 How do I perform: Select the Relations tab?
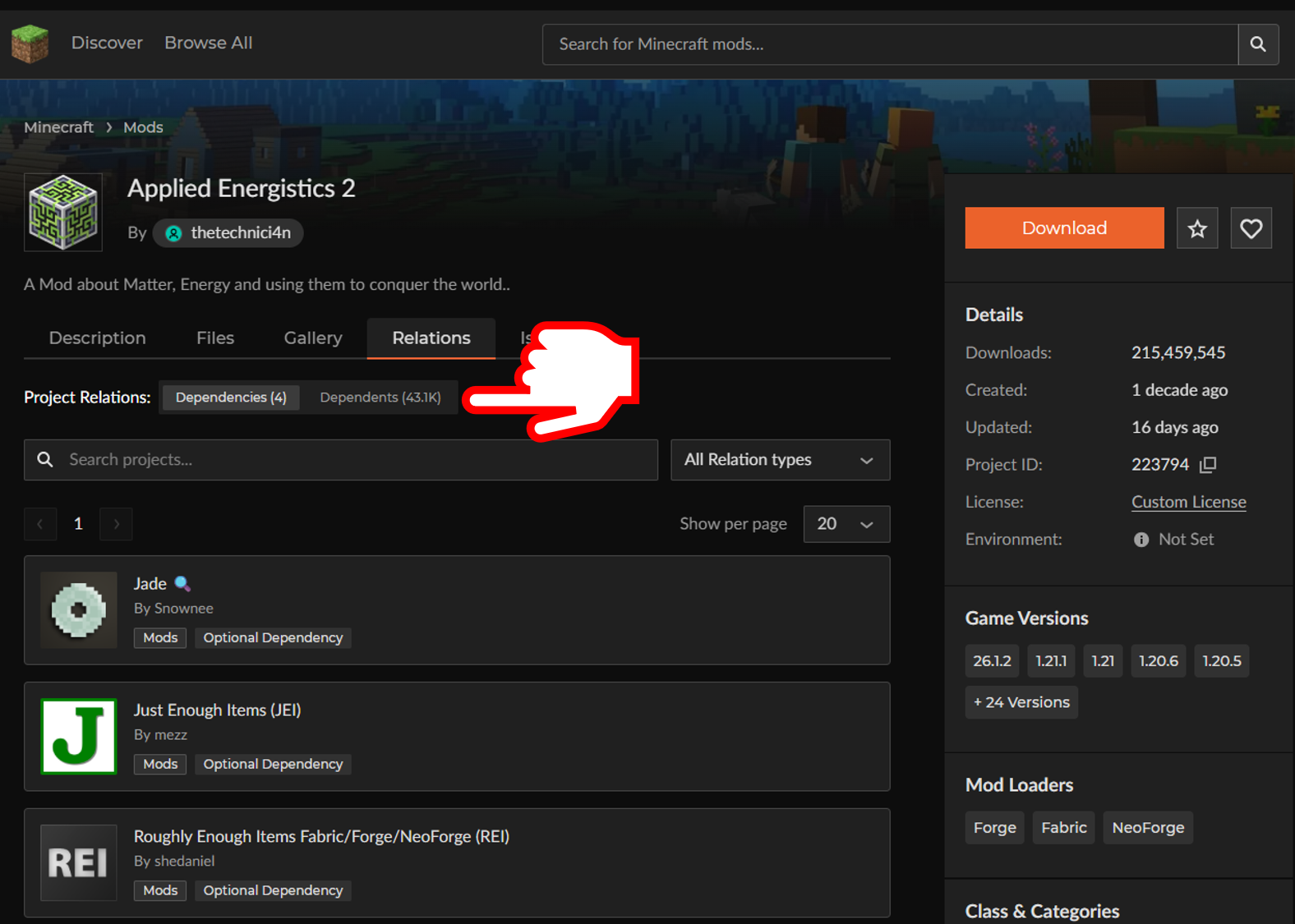(x=431, y=338)
